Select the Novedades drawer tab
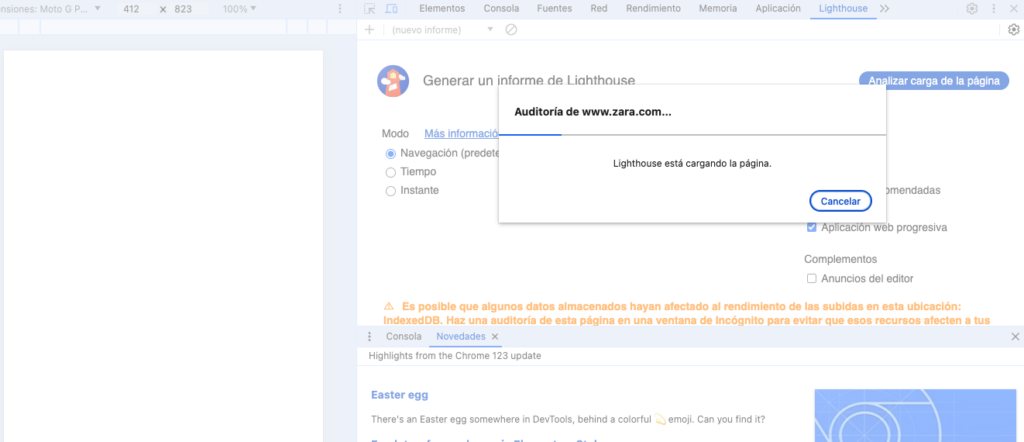This screenshot has height=442, width=1024. point(460,337)
